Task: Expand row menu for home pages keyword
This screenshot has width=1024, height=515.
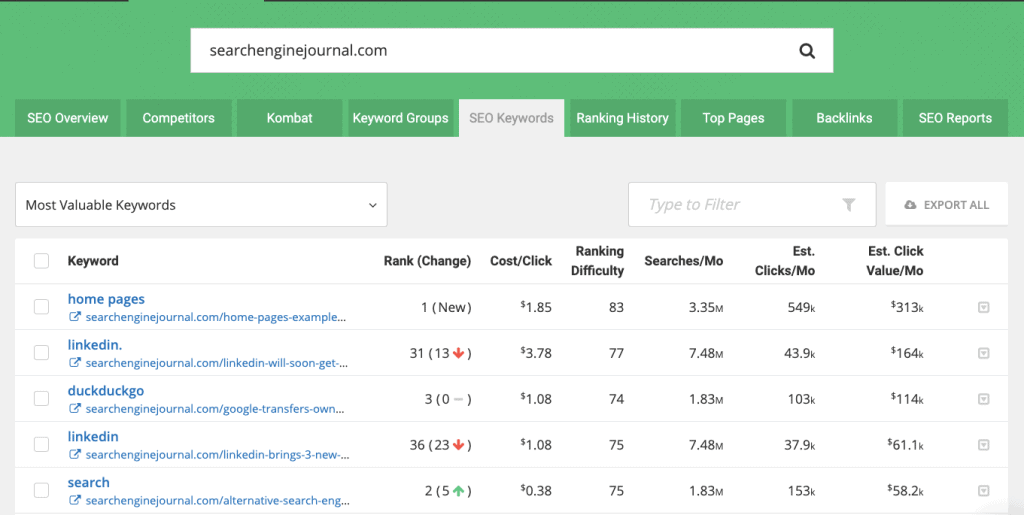Action: [984, 307]
